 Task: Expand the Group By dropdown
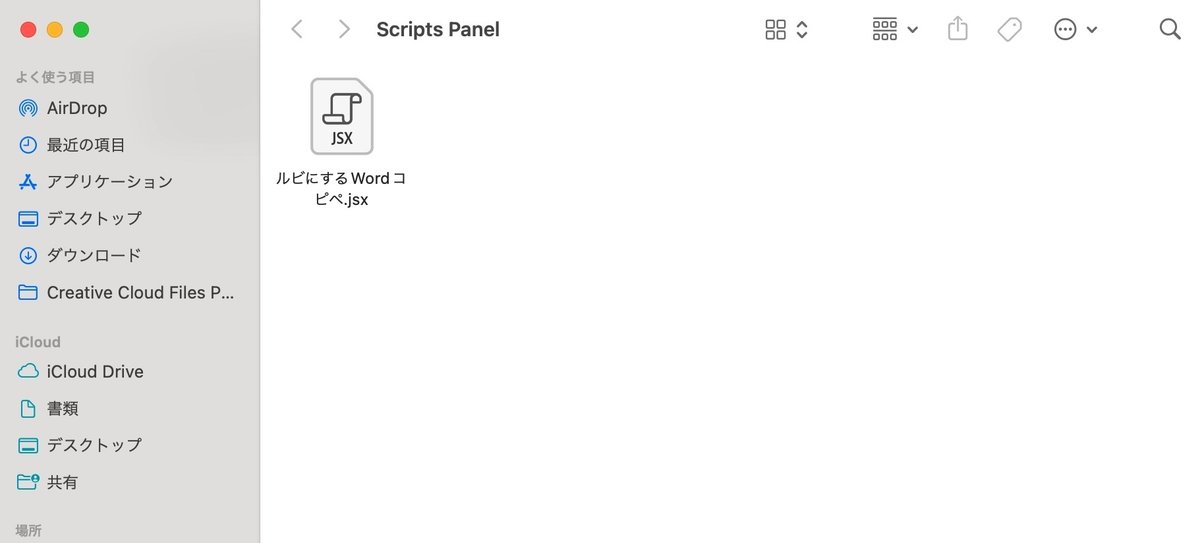(895, 29)
